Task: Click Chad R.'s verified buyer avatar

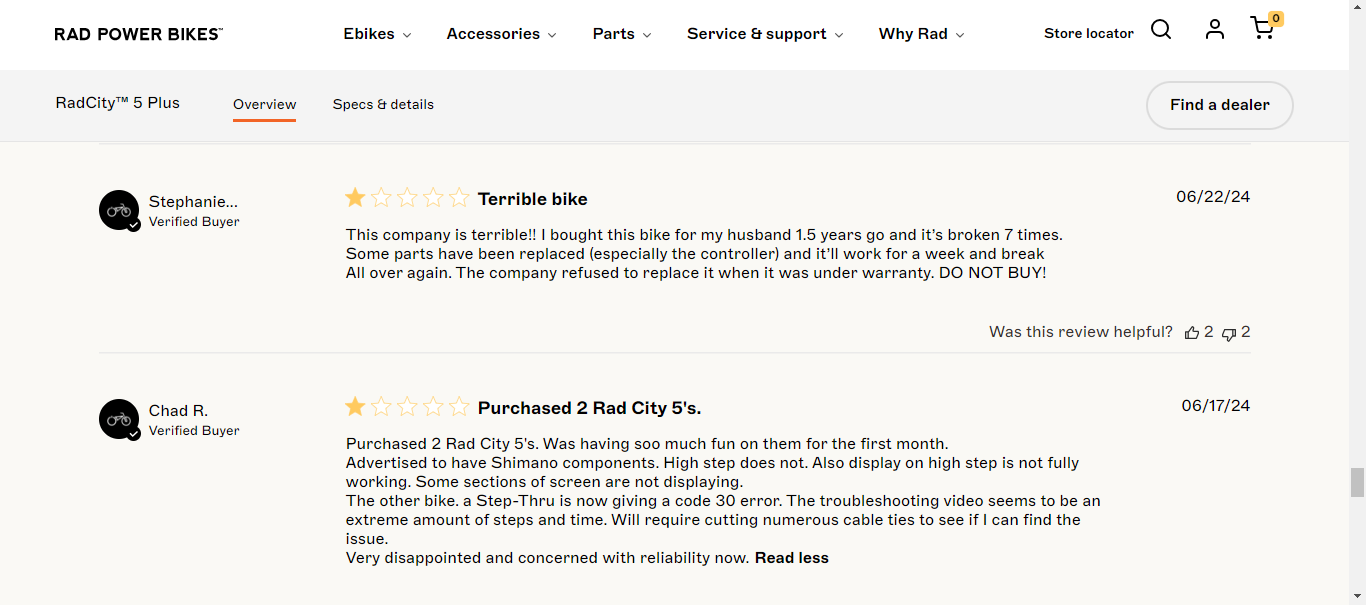Action: coord(119,419)
